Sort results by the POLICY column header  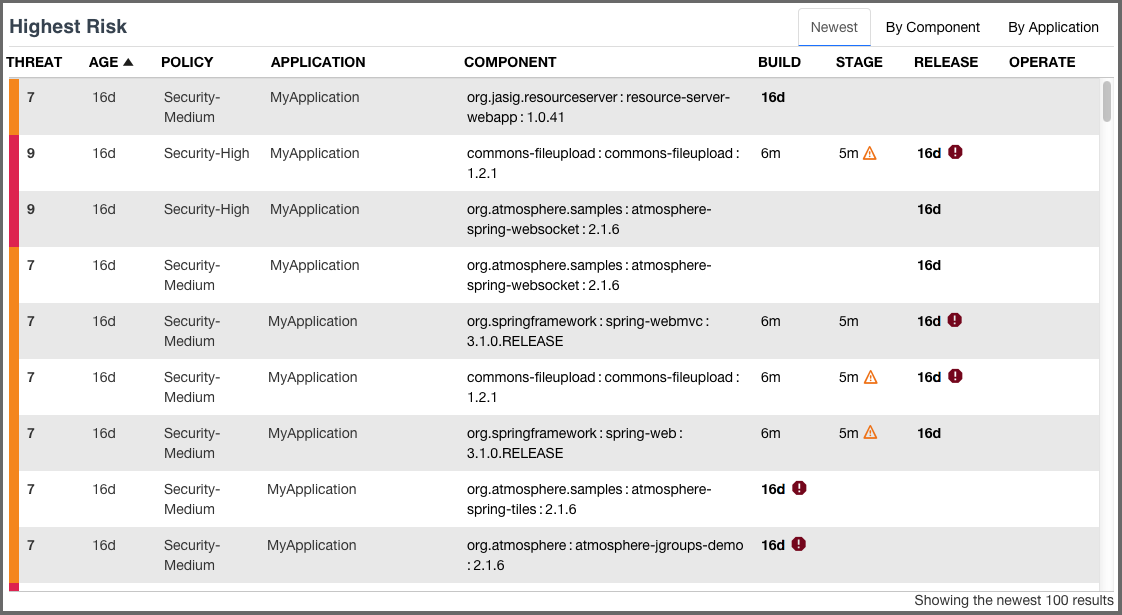point(186,62)
